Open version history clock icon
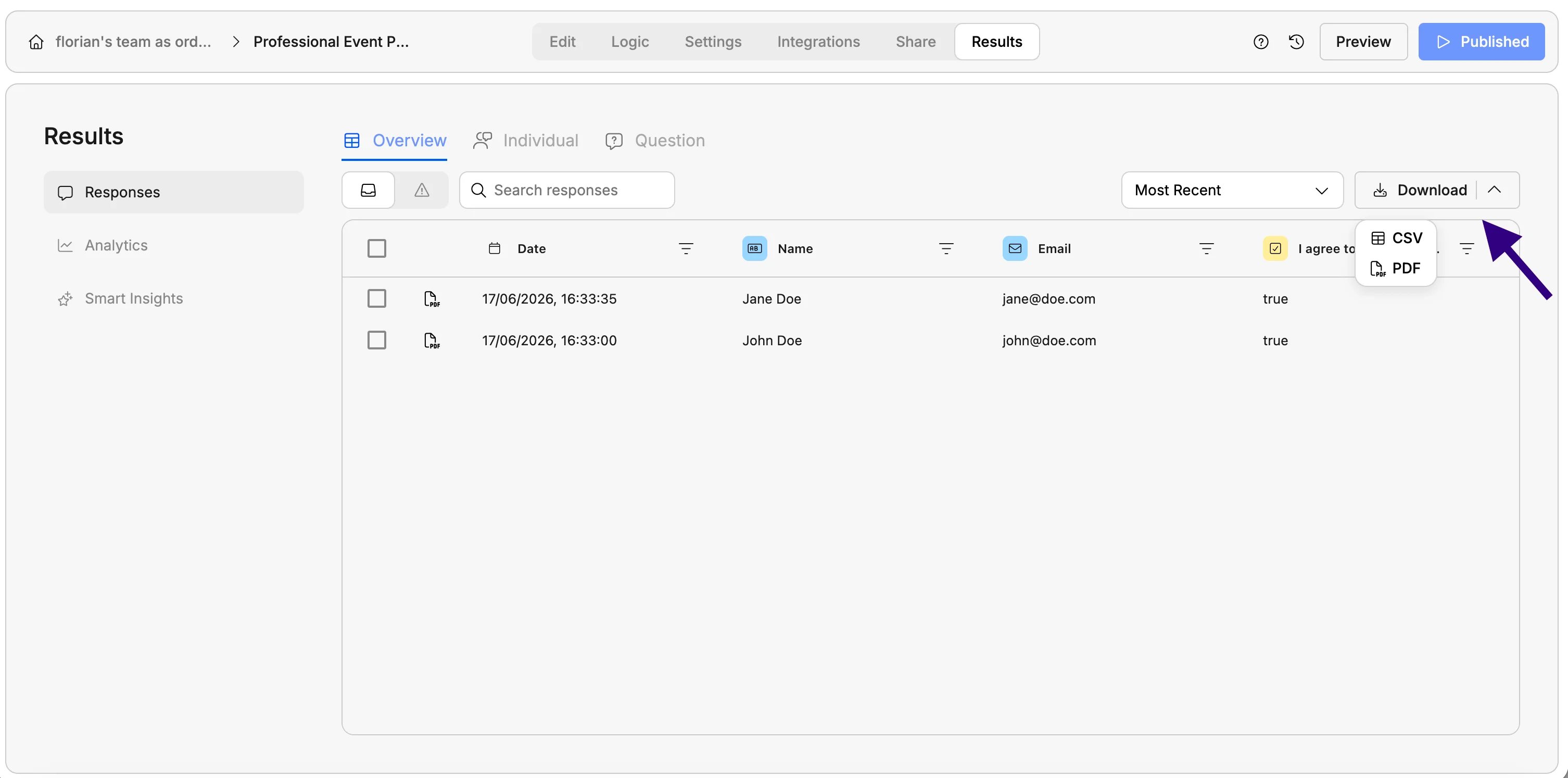The image size is (1568, 778). (1297, 41)
